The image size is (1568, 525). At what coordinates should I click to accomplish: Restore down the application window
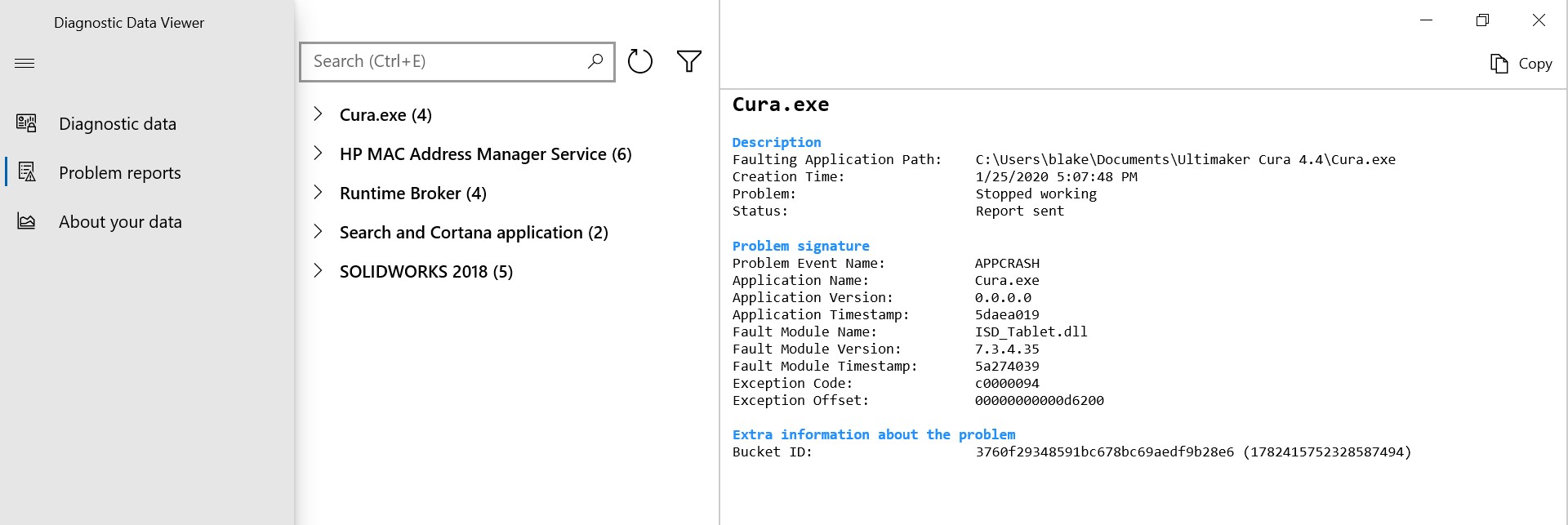pos(1483,20)
